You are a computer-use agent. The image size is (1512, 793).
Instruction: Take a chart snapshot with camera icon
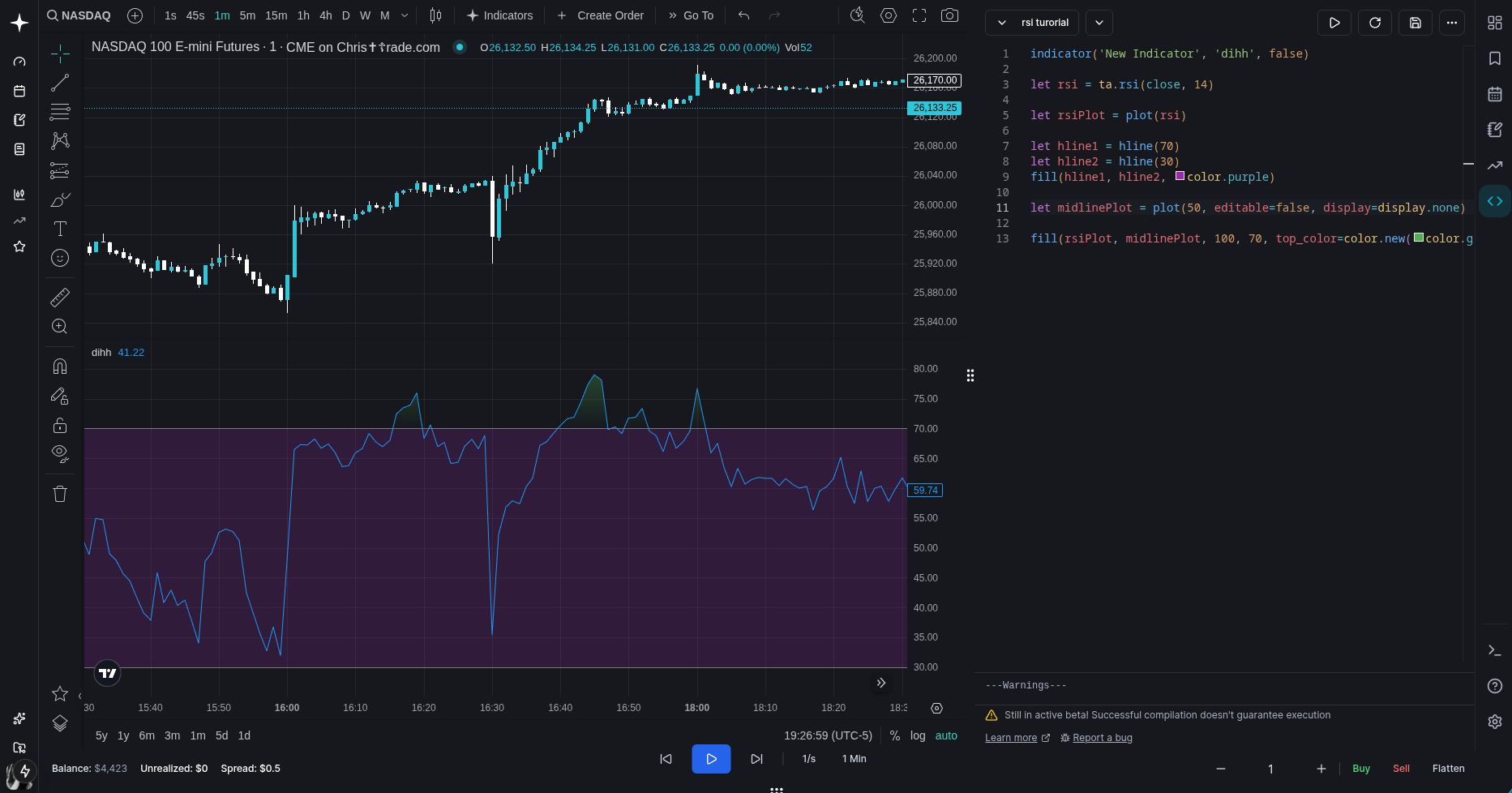[x=949, y=15]
